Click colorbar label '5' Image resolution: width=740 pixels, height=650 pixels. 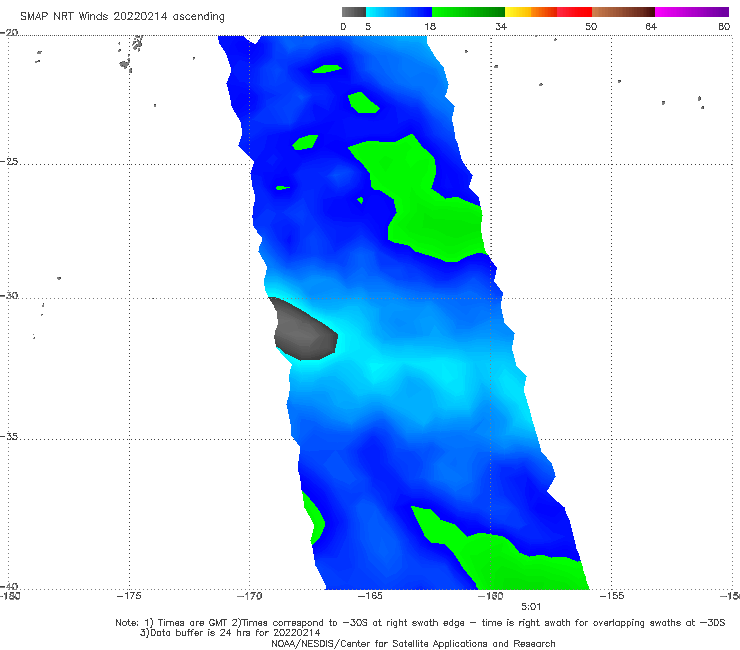(368, 27)
